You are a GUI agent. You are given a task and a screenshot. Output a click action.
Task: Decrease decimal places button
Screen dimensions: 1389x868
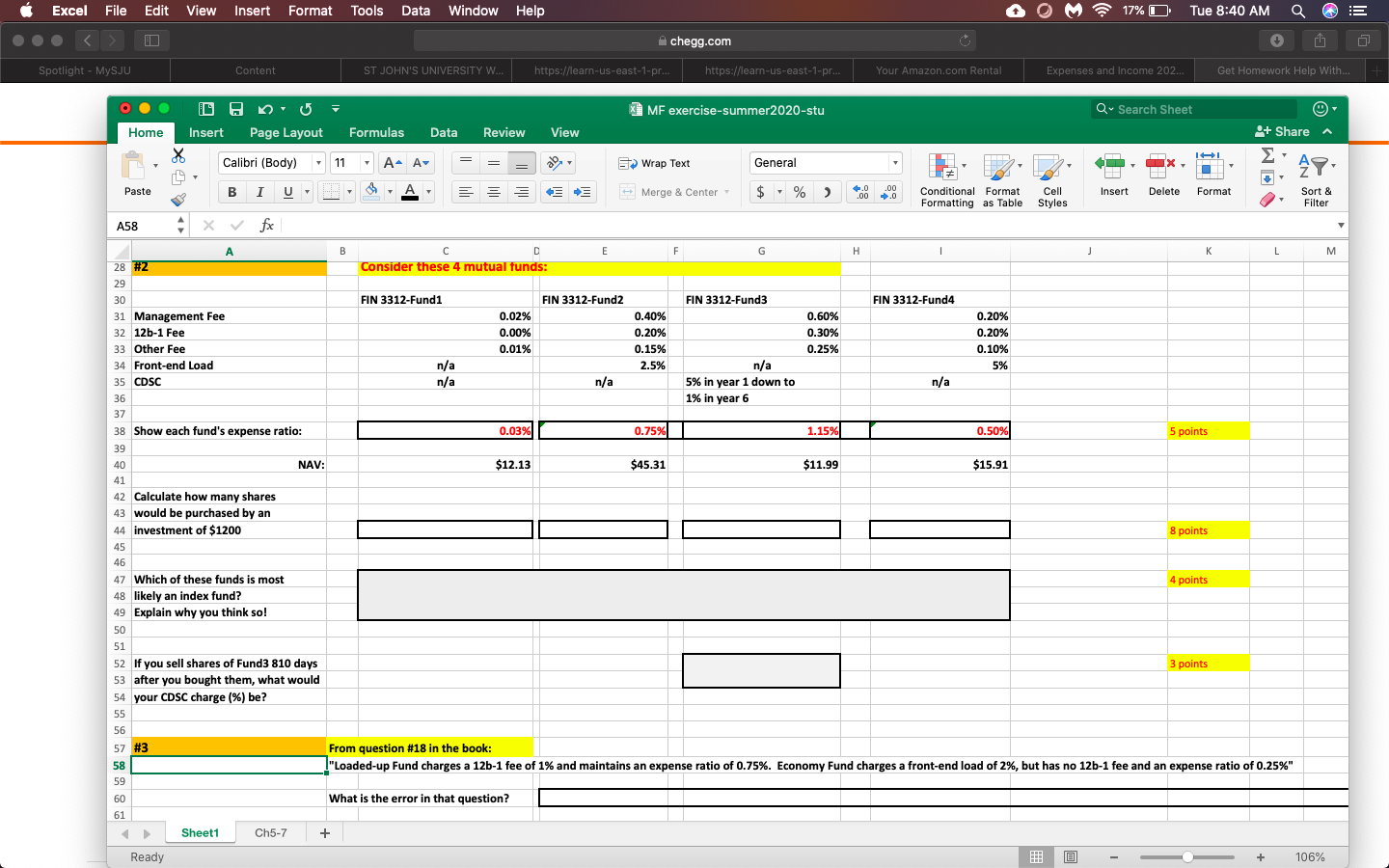point(888,192)
